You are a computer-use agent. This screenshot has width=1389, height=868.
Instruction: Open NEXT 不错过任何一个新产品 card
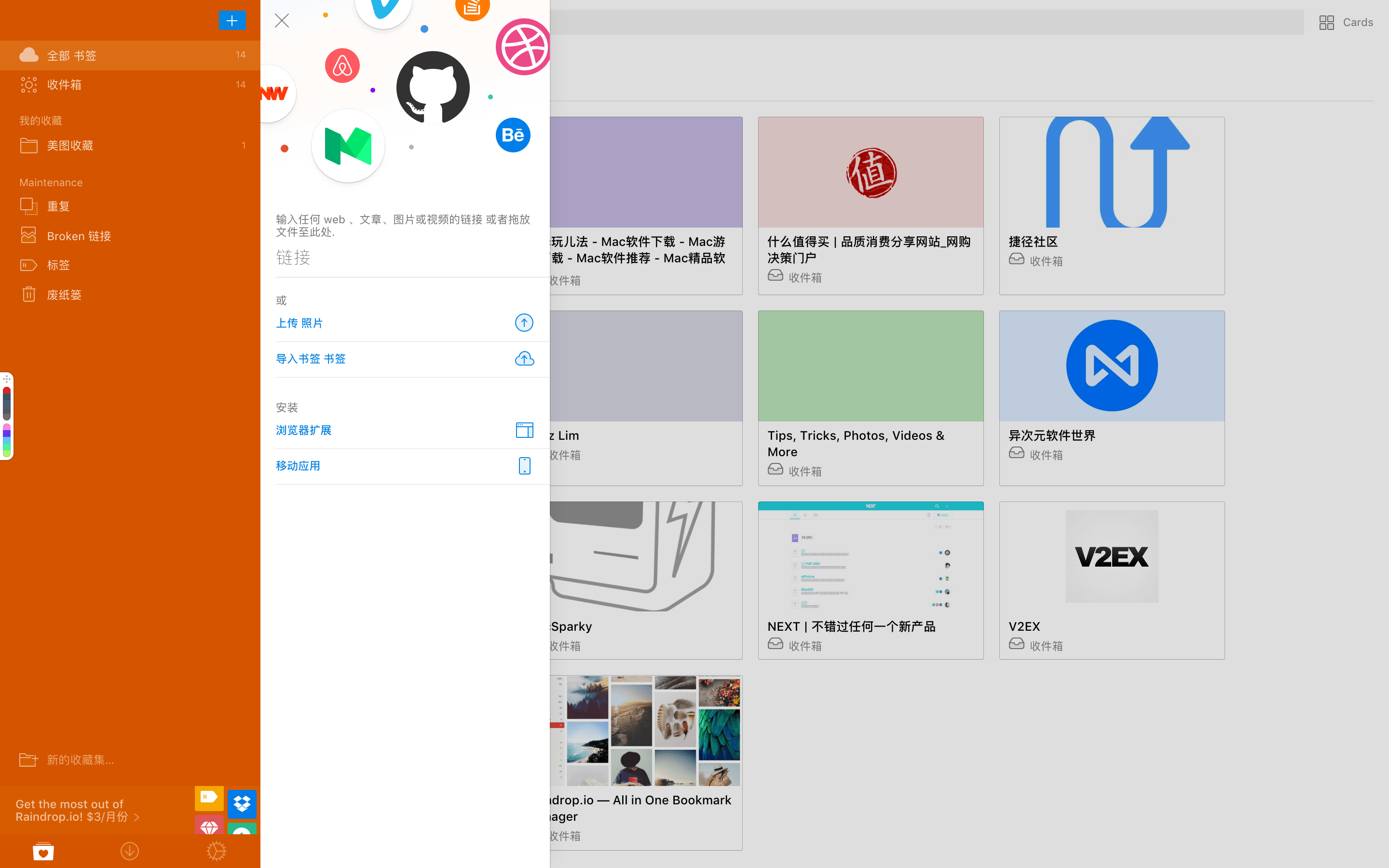point(871,581)
